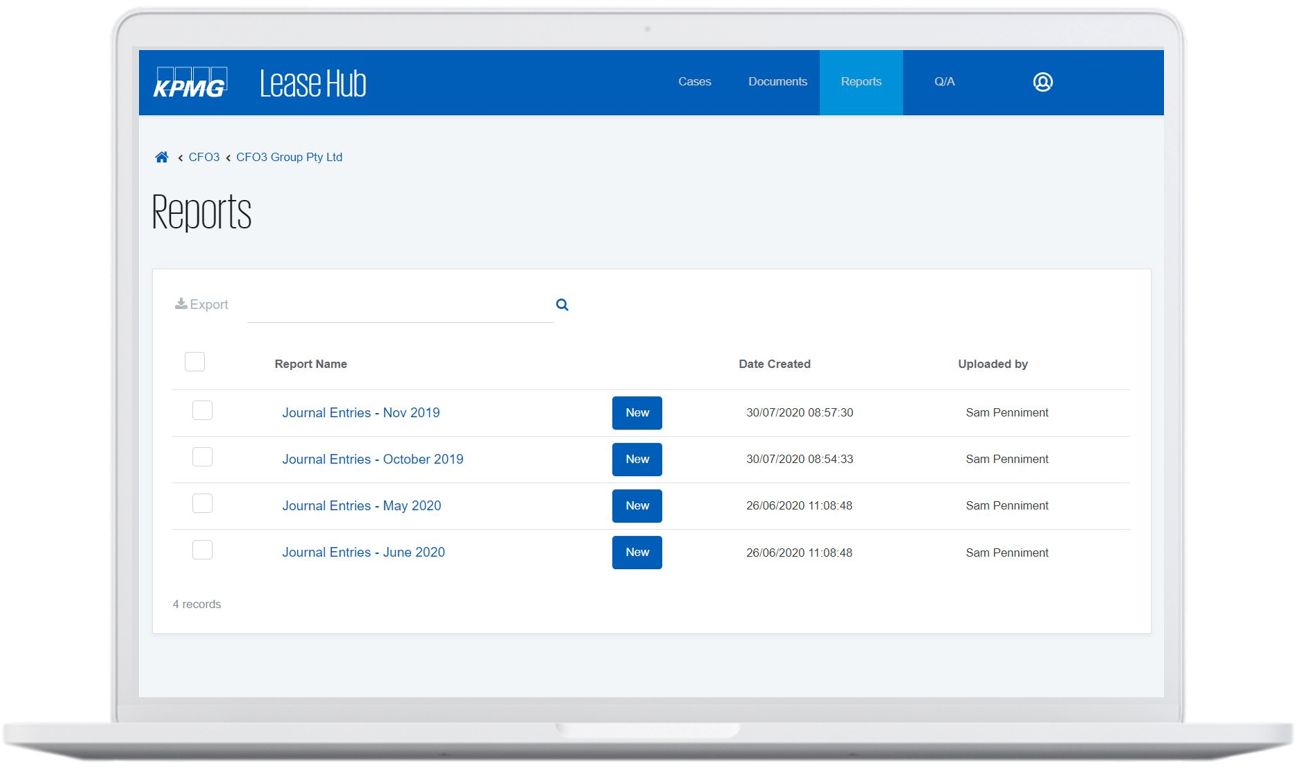Image resolution: width=1298 pixels, height=768 pixels.
Task: Click the search magnifier icon
Action: coord(562,305)
